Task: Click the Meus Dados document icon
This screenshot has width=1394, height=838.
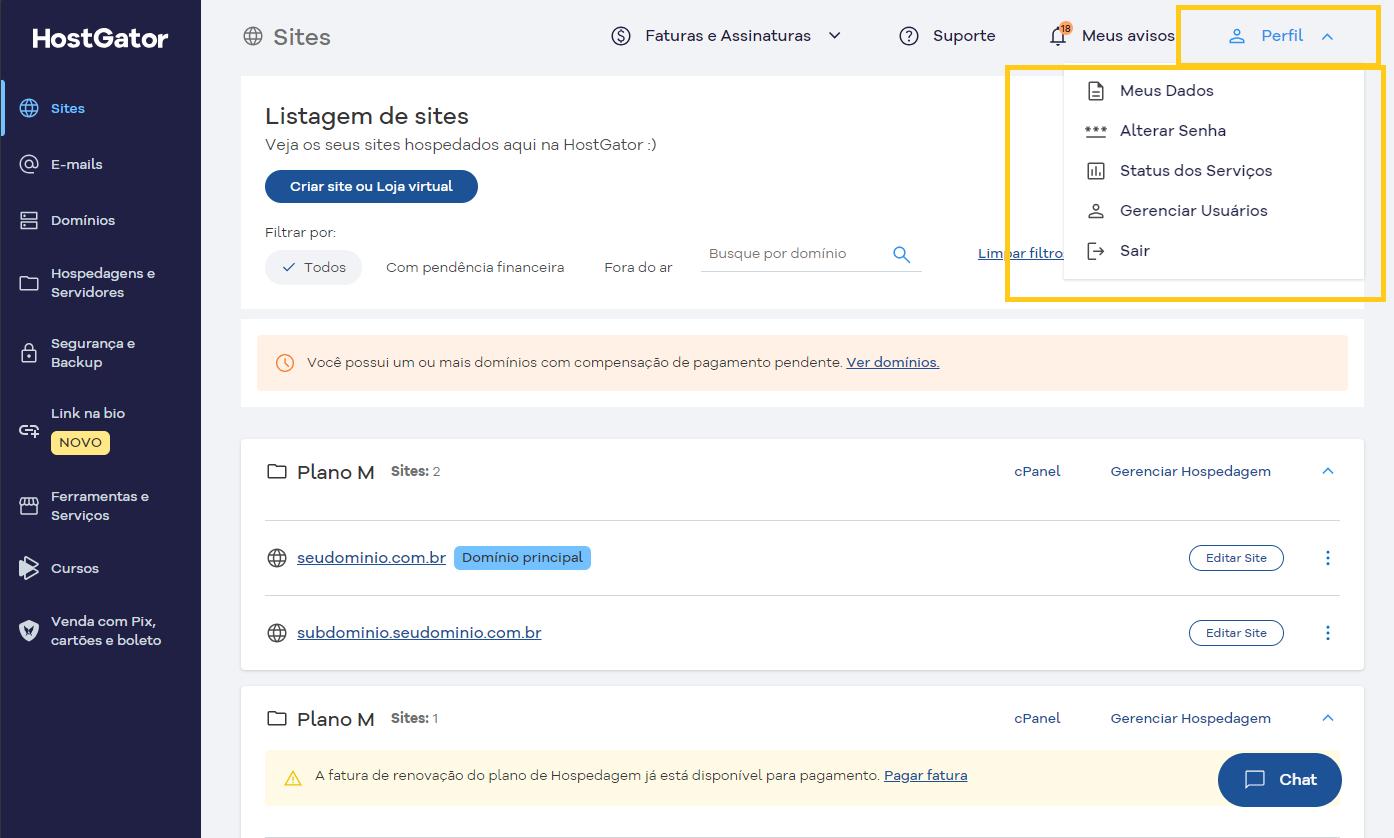Action: (1096, 91)
